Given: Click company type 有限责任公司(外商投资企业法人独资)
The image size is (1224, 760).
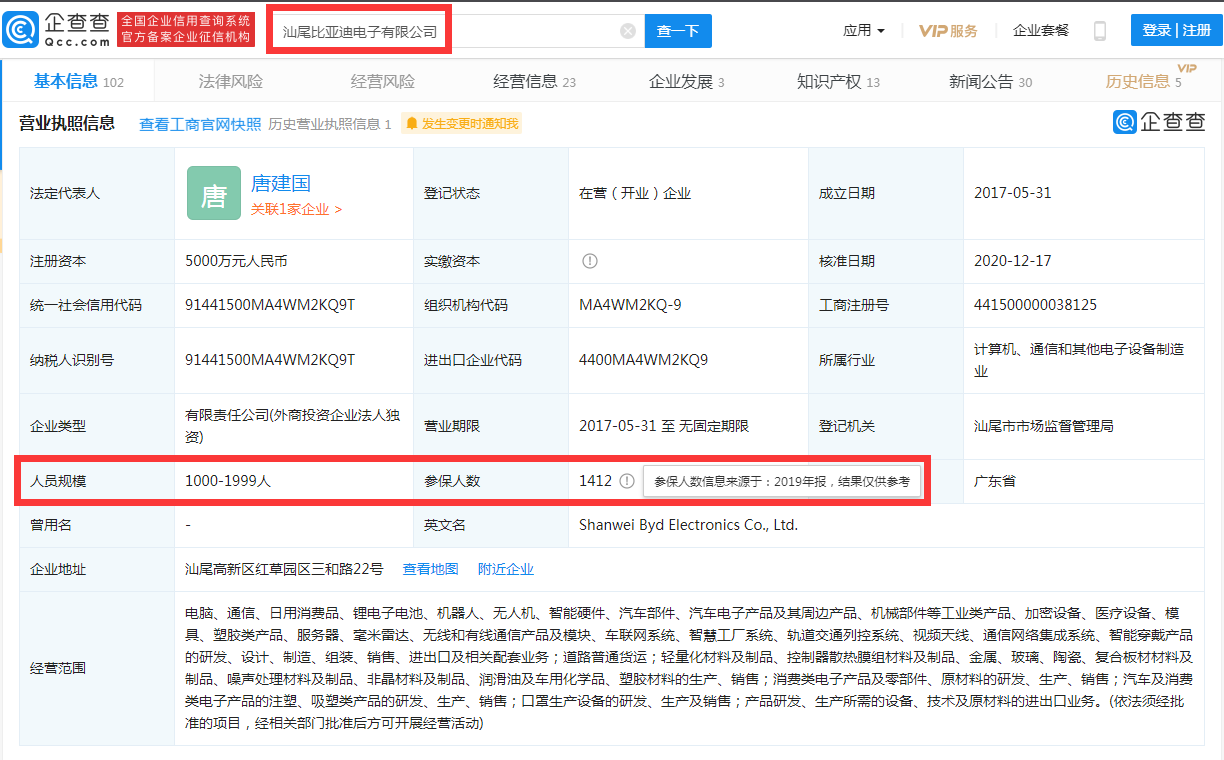Looking at the screenshot, I should 293,425.
